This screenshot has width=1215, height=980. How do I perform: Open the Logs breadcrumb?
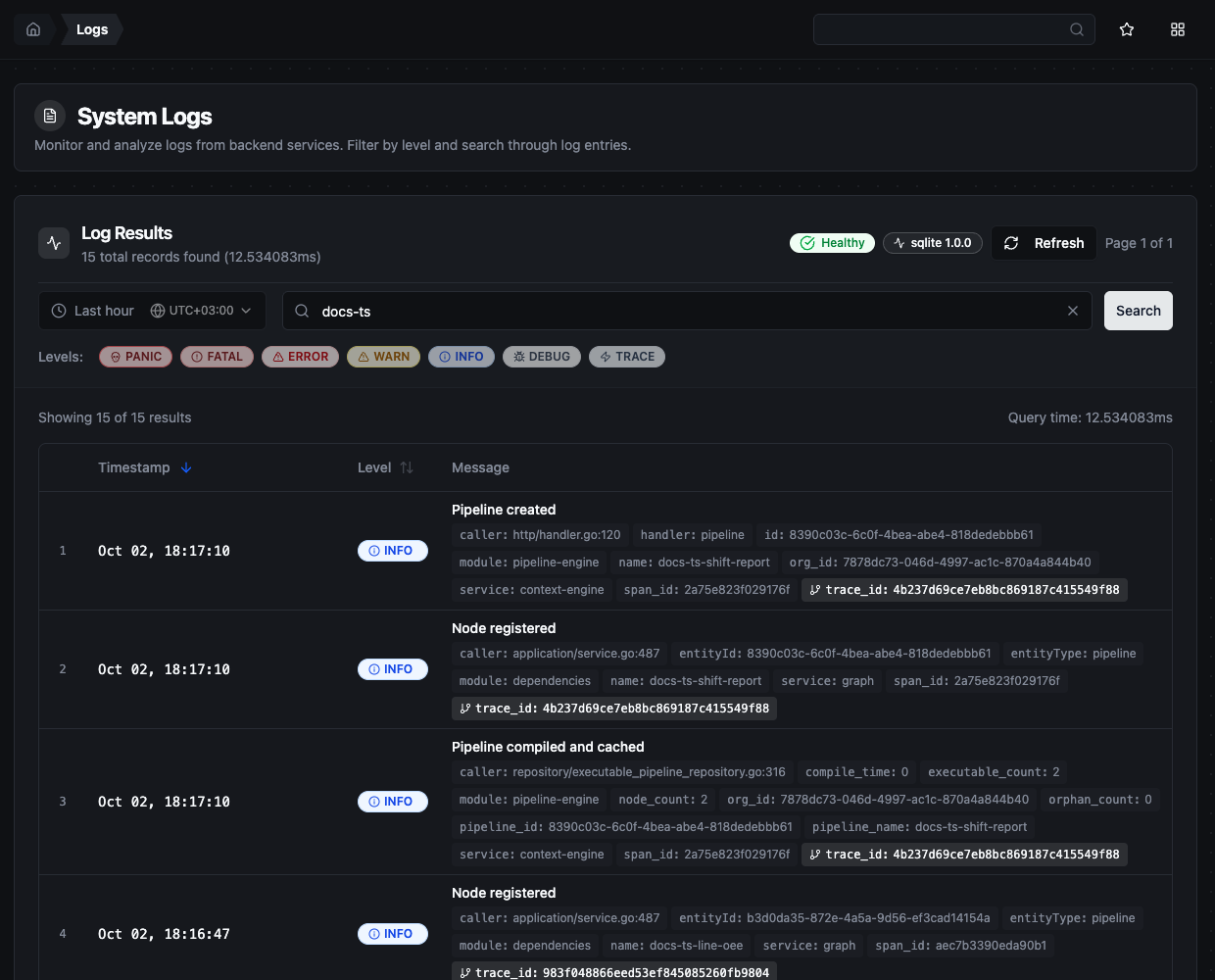point(92,29)
